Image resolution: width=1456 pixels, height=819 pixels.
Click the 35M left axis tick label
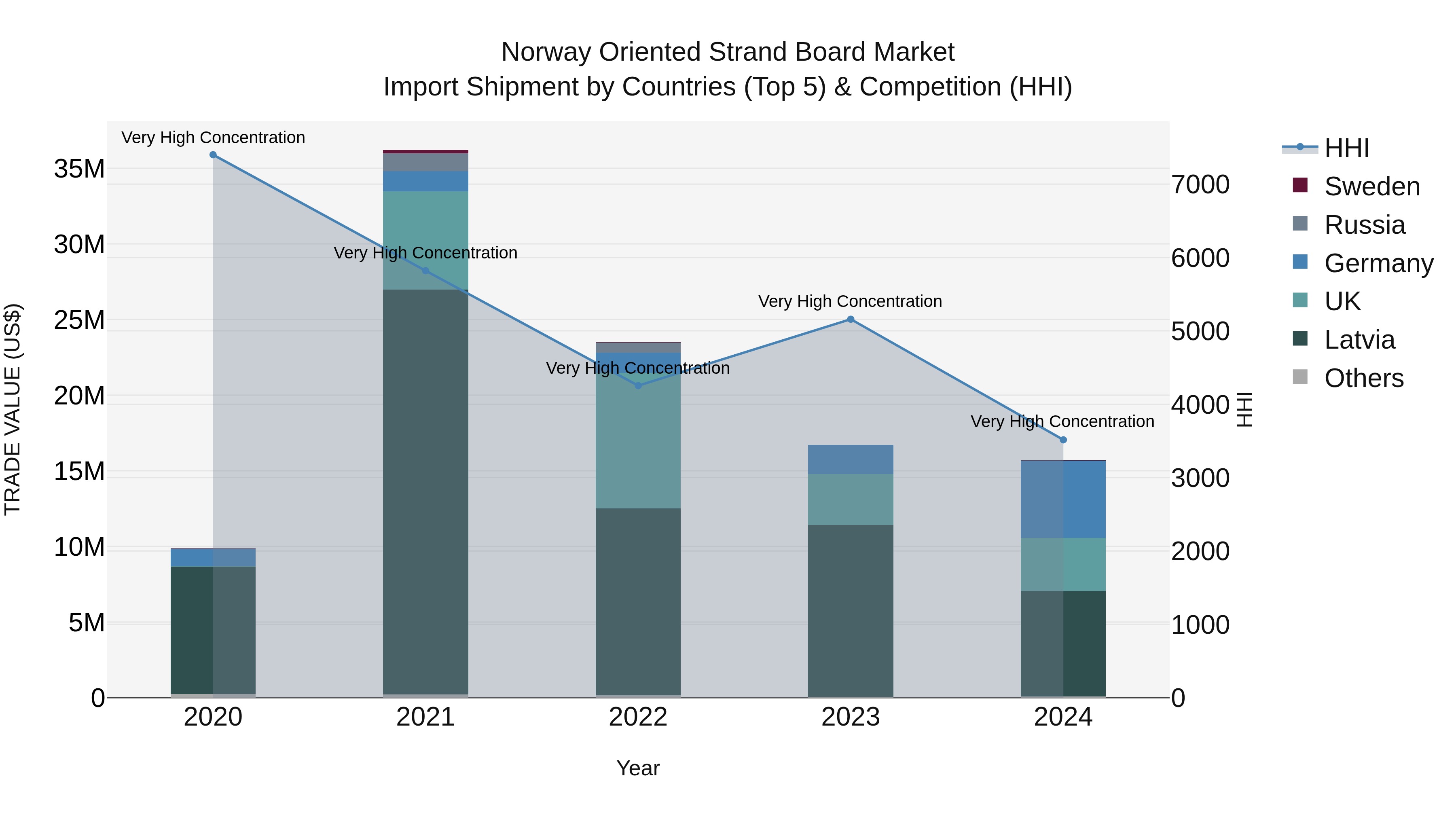79,169
